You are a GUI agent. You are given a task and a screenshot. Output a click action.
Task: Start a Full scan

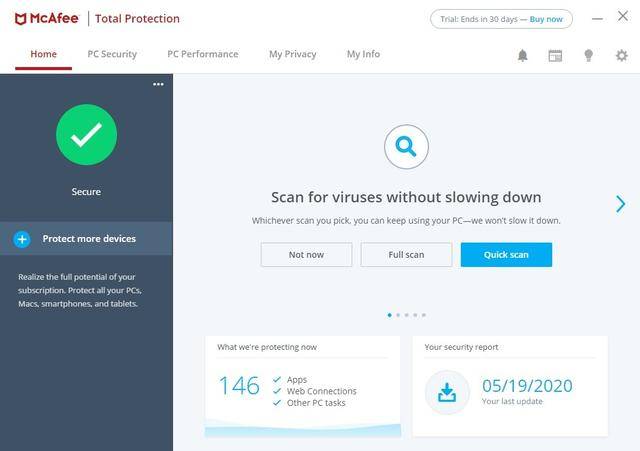click(x=406, y=255)
